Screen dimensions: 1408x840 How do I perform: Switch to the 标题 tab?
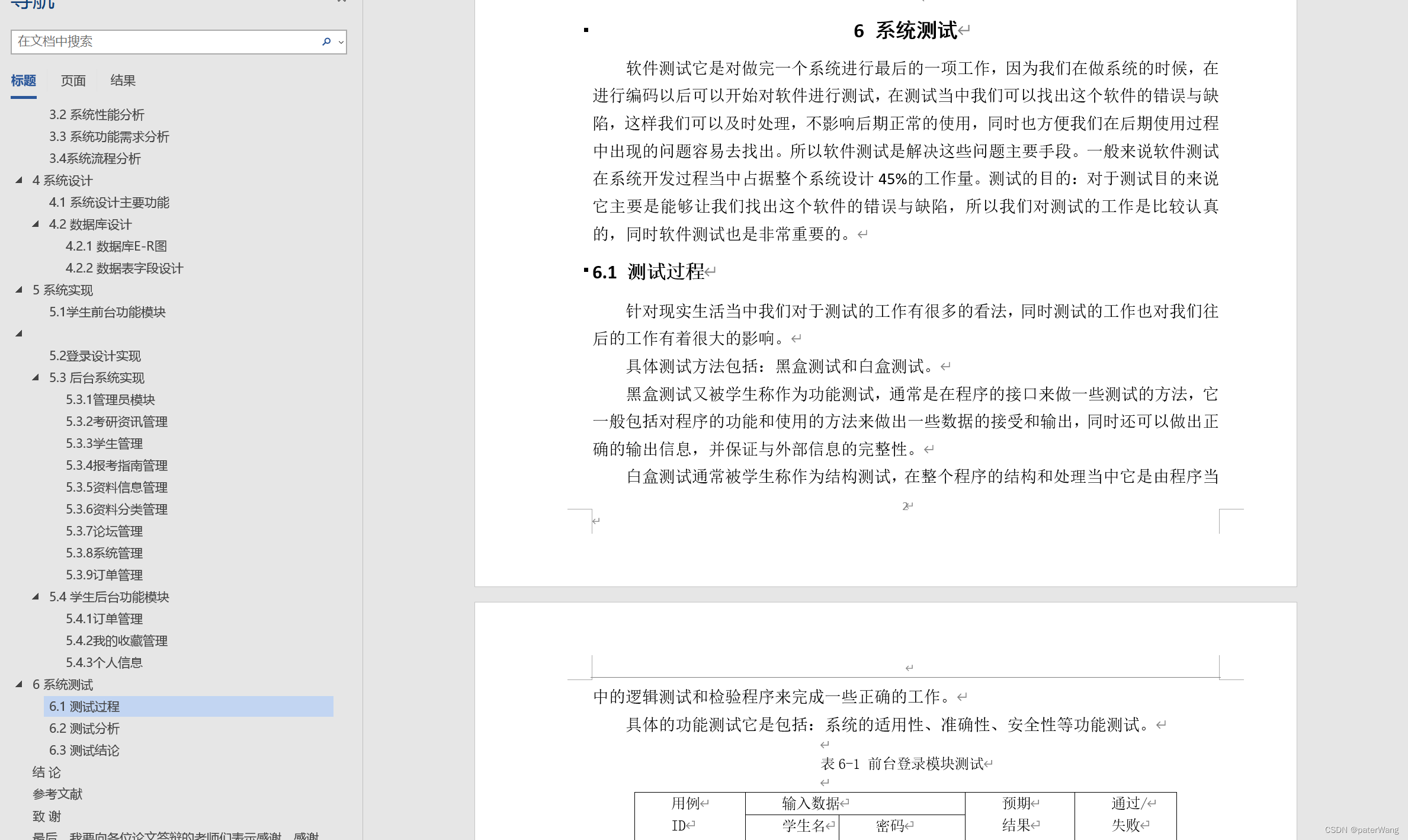click(x=24, y=81)
